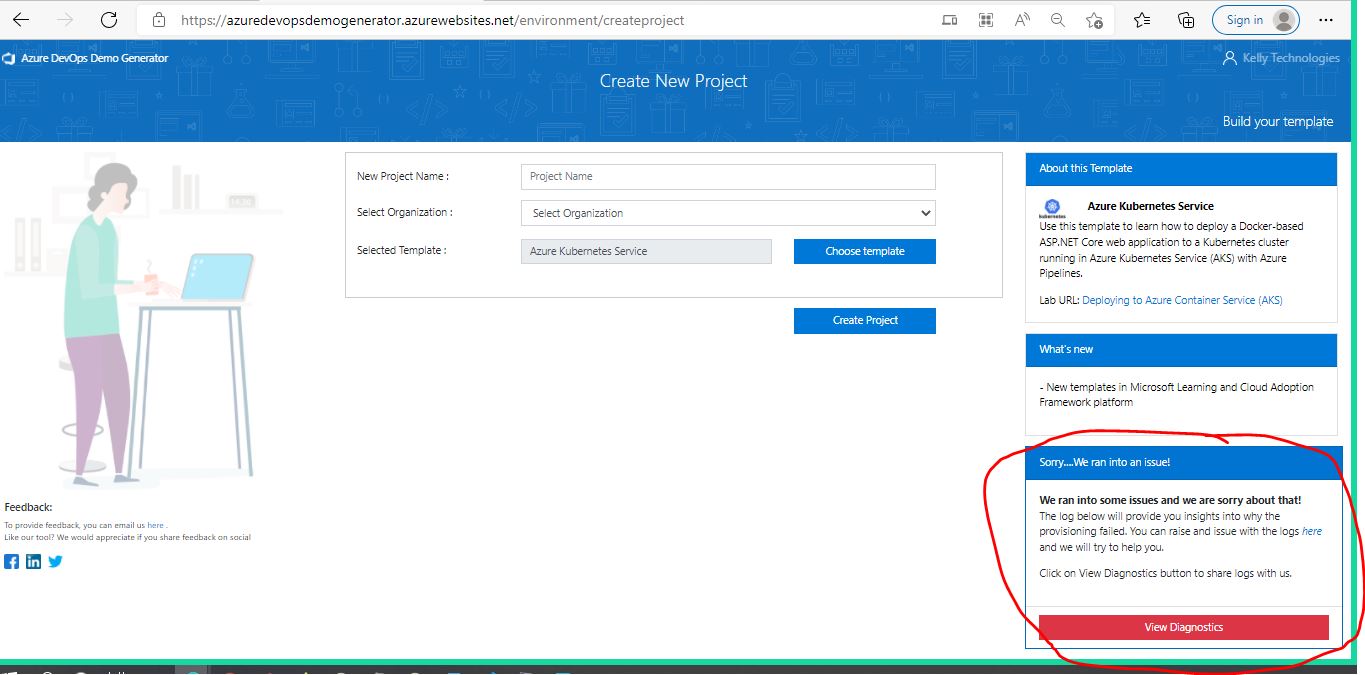Click the address bar URL

[x=433, y=20]
